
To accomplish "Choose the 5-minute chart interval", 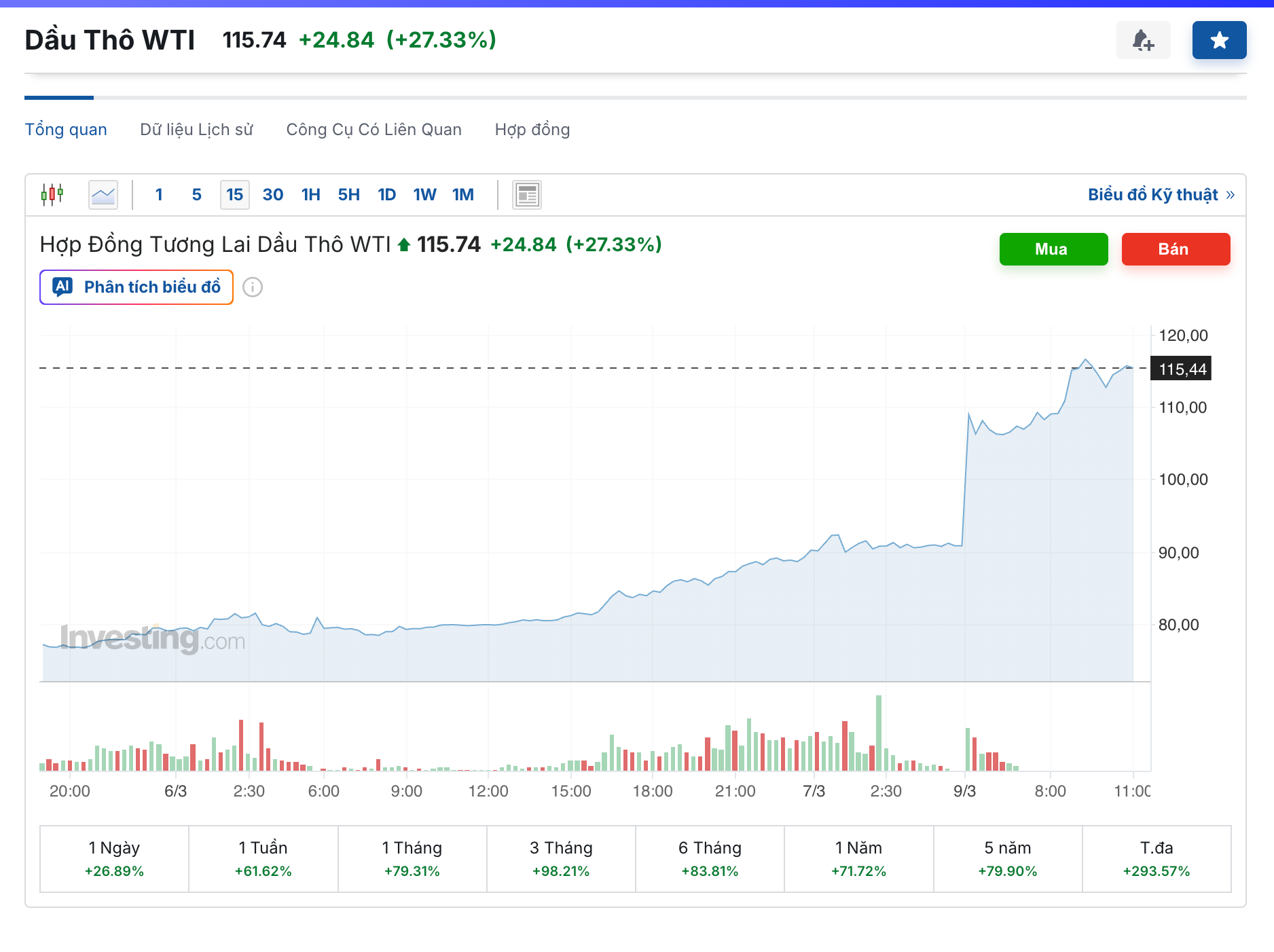I will coord(197,195).
